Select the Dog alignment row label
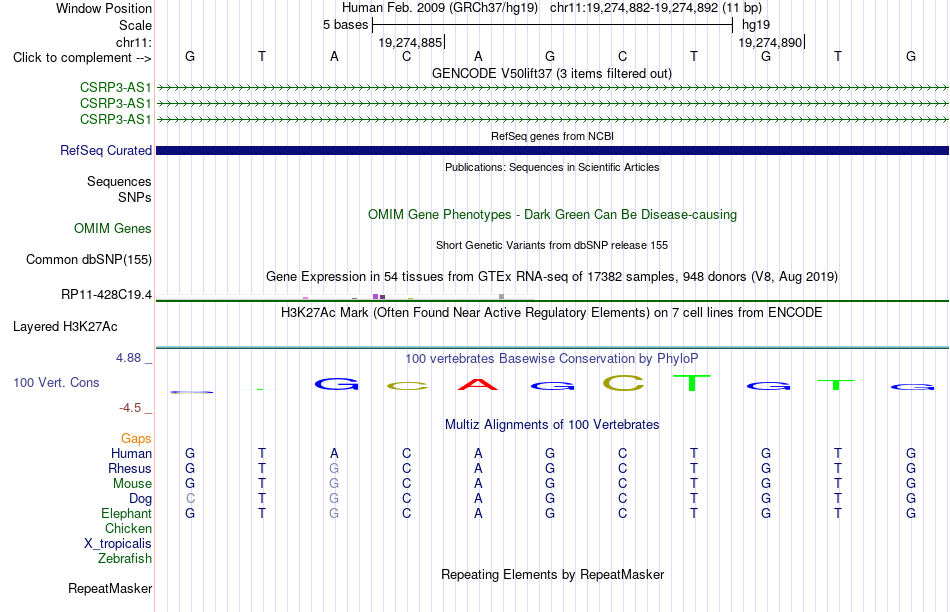The image size is (950, 612). point(140,498)
